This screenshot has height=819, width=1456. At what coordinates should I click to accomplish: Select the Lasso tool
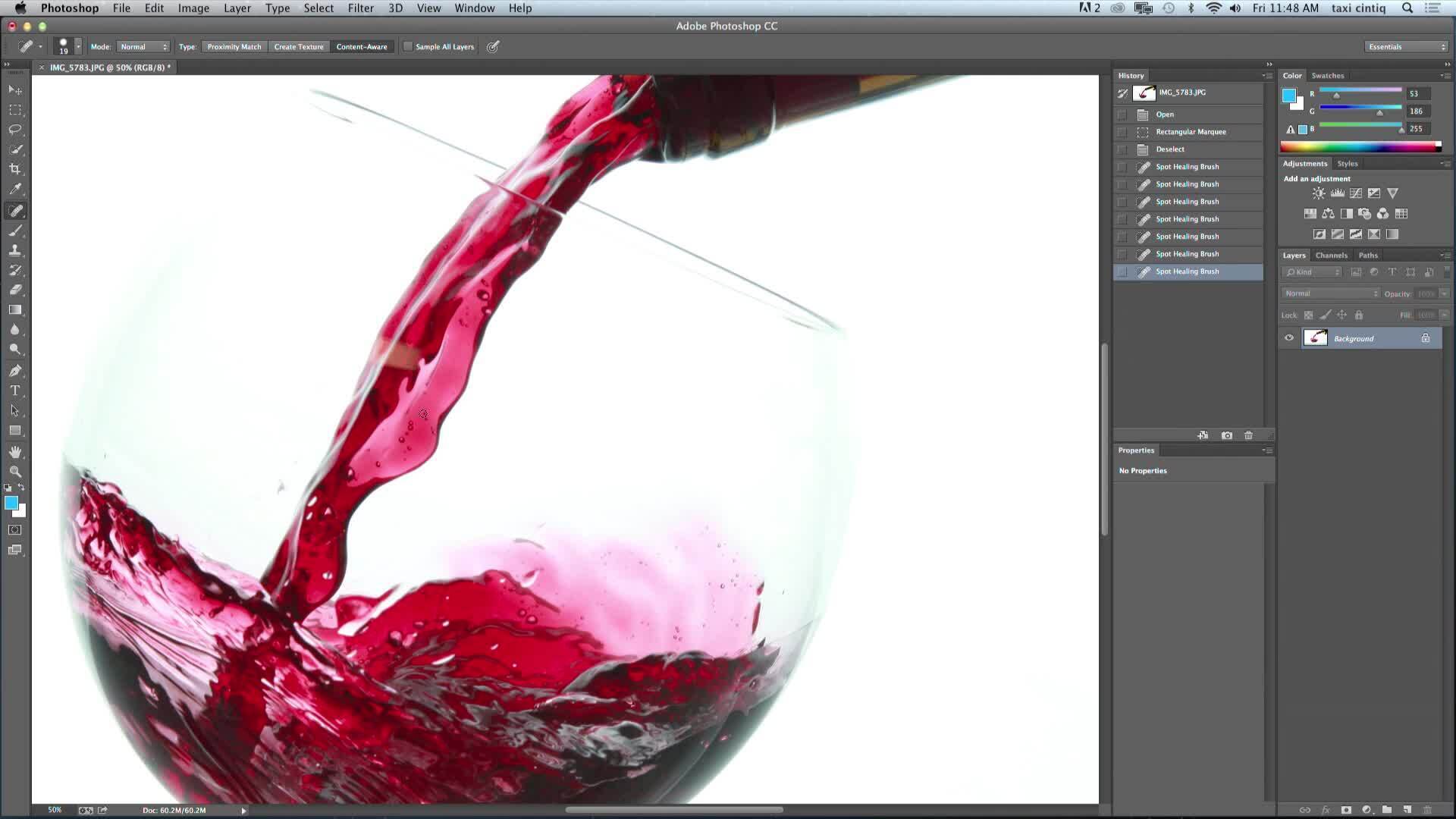click(15, 130)
